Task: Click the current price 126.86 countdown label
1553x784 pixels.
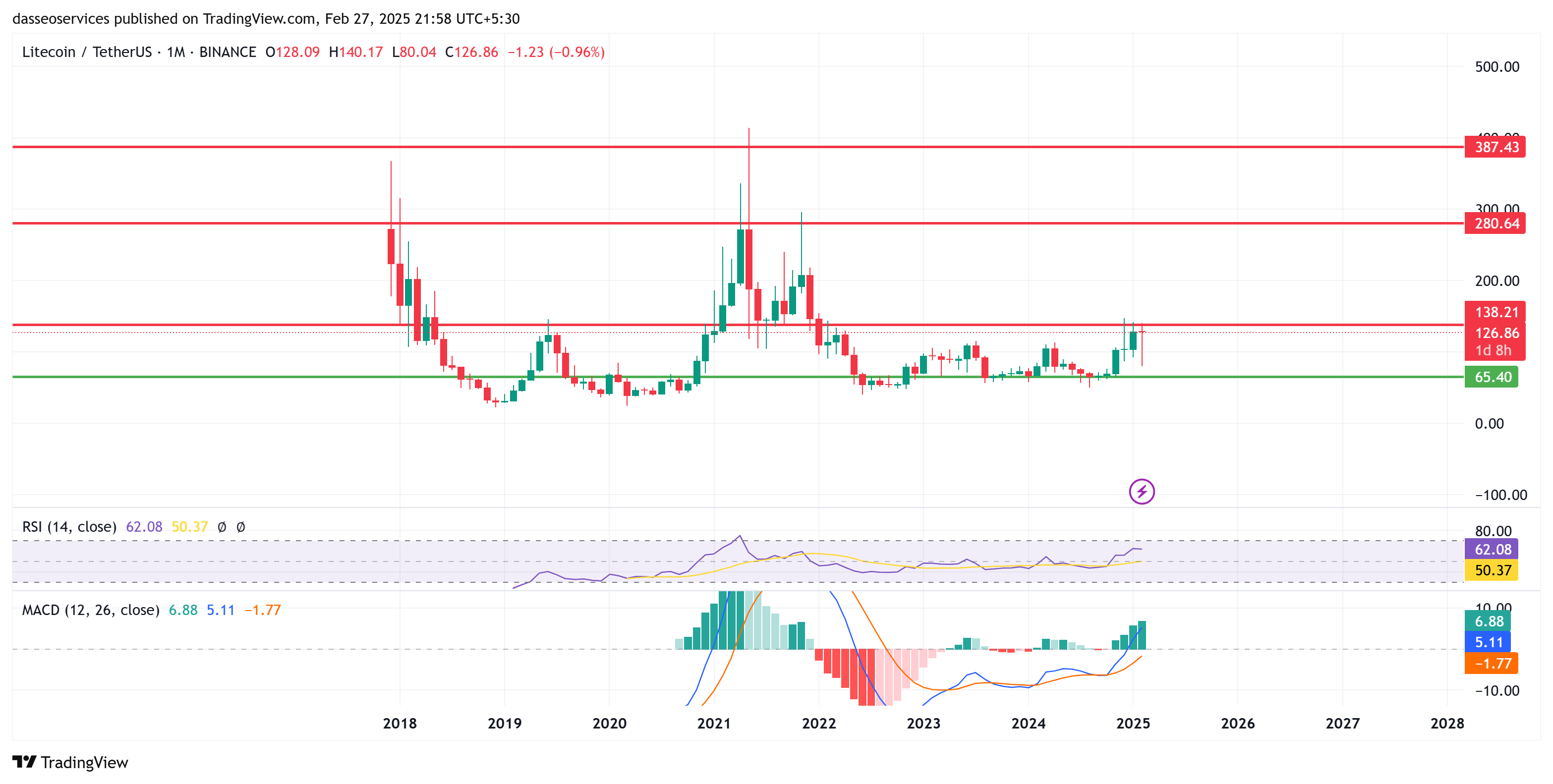Action: [x=1495, y=341]
